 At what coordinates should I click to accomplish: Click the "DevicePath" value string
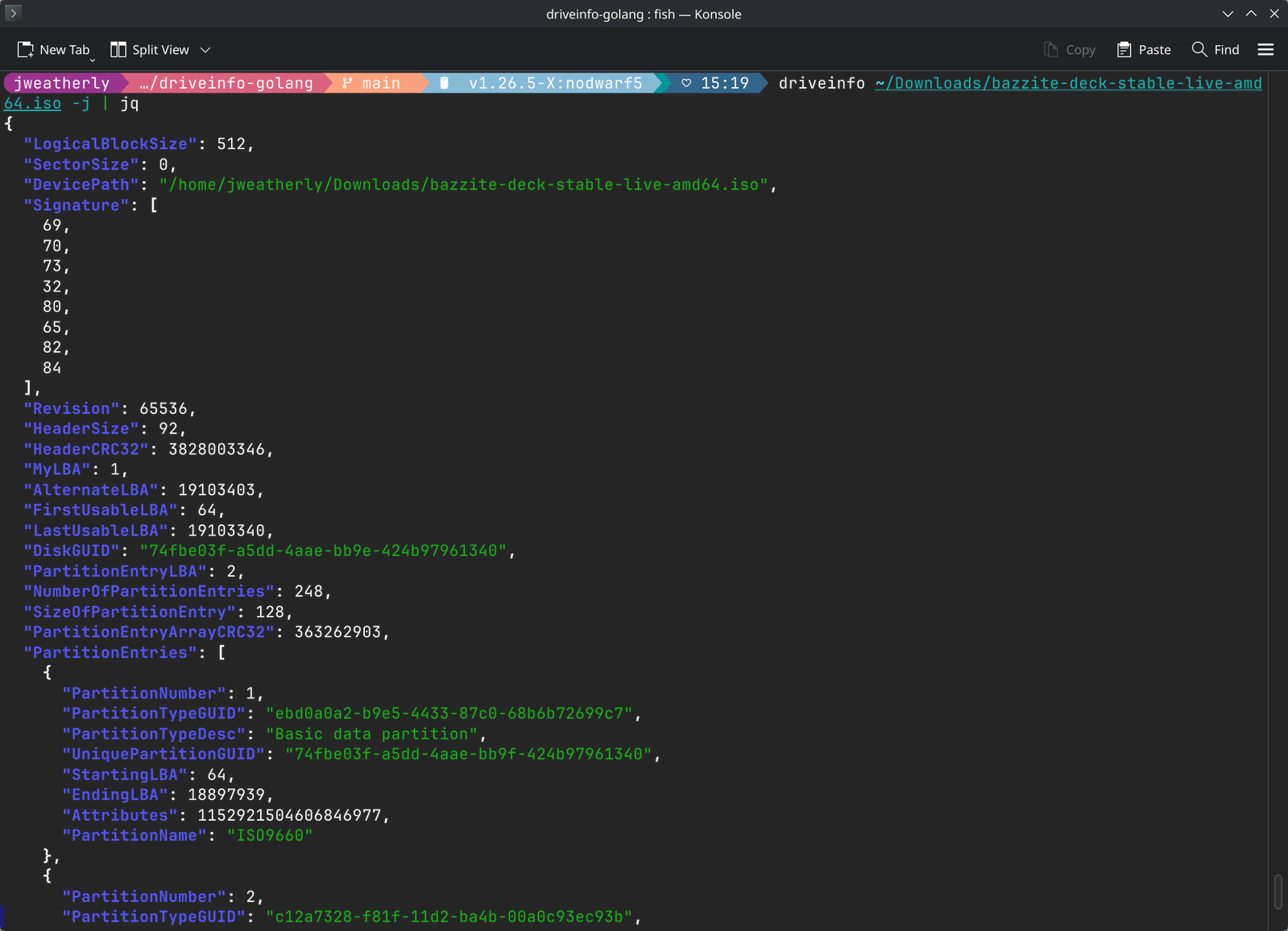(x=464, y=184)
